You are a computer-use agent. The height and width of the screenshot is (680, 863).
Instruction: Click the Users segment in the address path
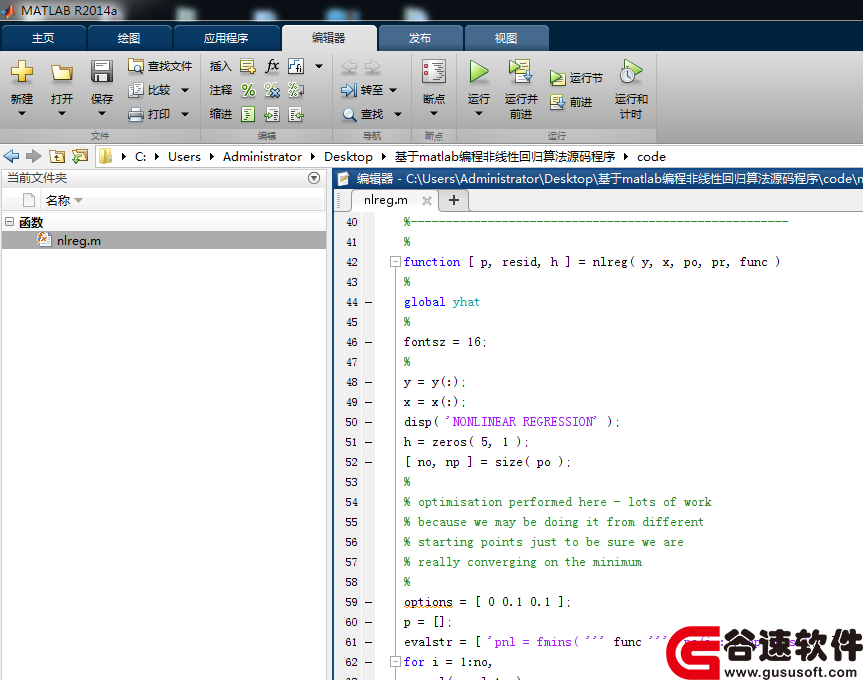click(184, 157)
